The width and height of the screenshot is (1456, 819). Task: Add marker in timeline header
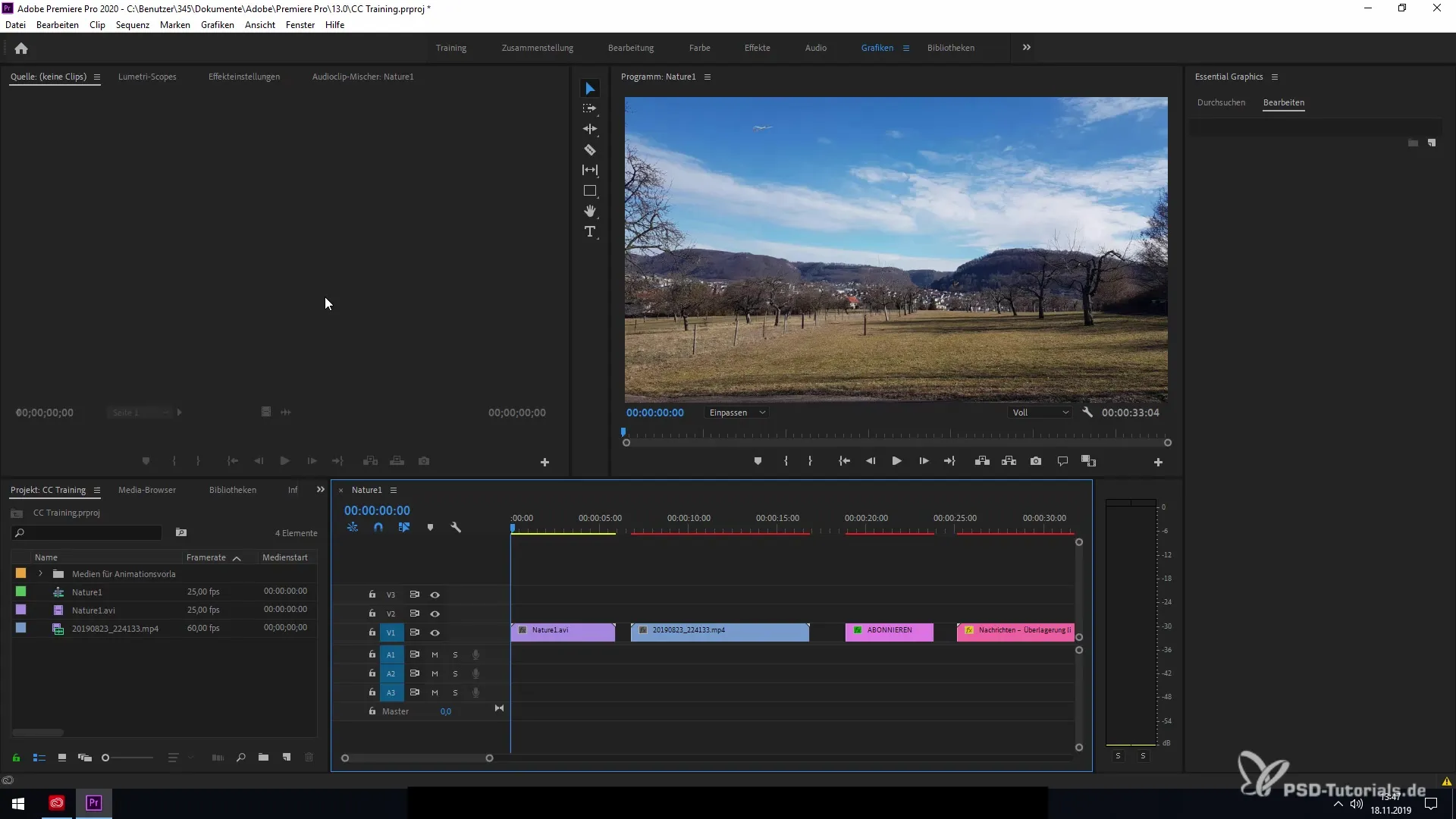(x=430, y=527)
